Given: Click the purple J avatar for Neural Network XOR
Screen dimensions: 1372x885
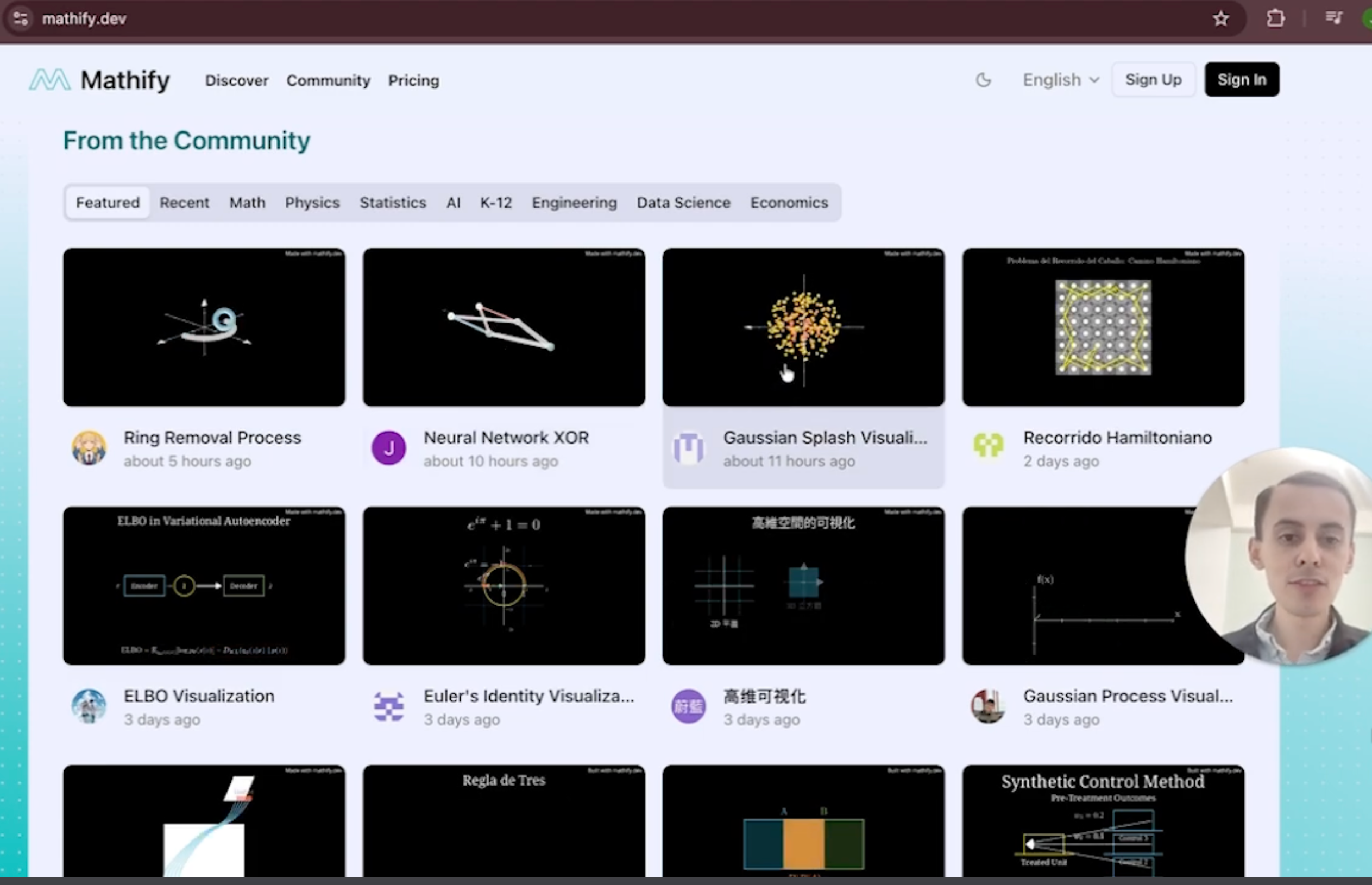Looking at the screenshot, I should point(388,448).
